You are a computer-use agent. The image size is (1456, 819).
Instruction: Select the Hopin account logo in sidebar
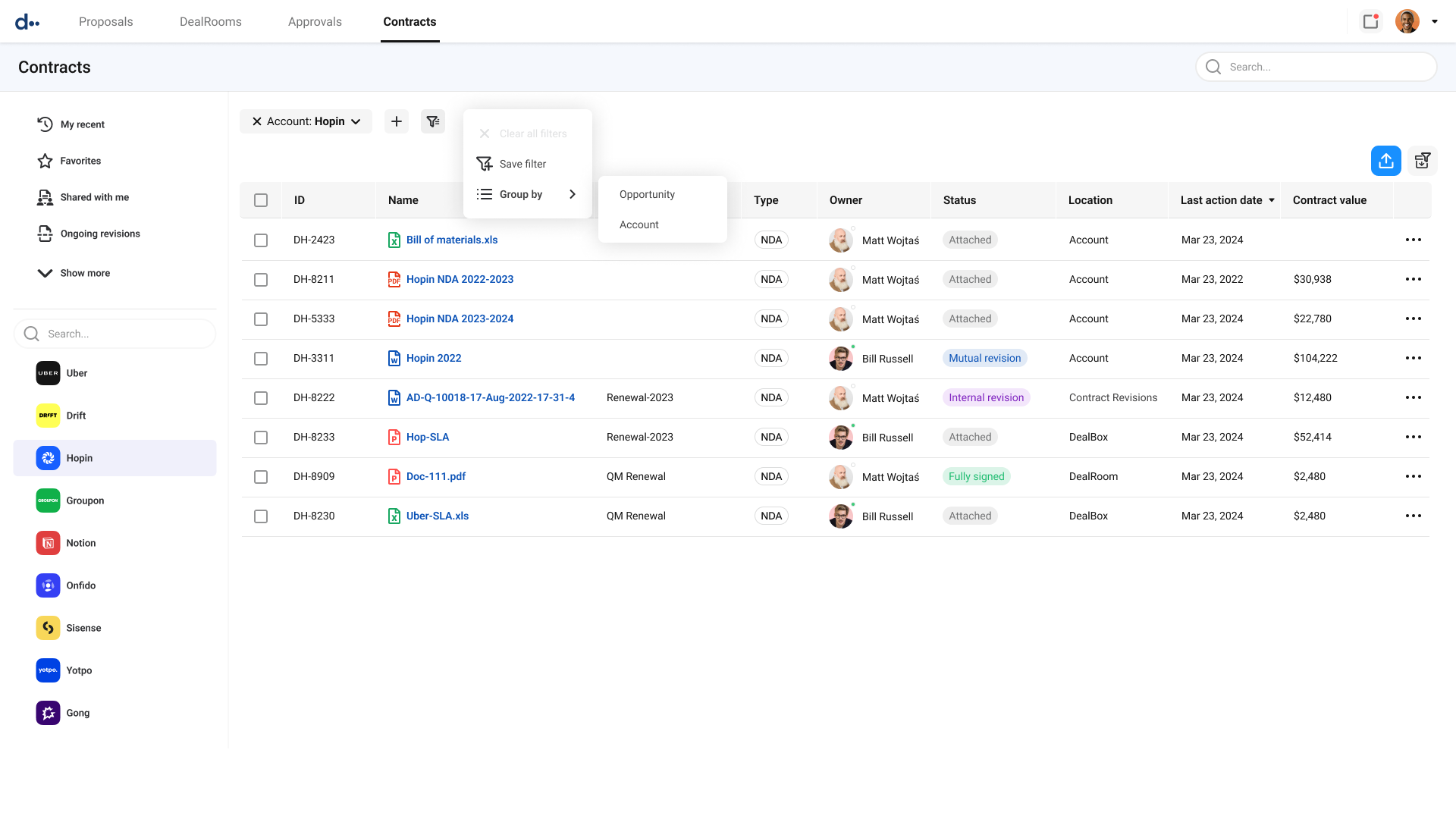point(48,458)
